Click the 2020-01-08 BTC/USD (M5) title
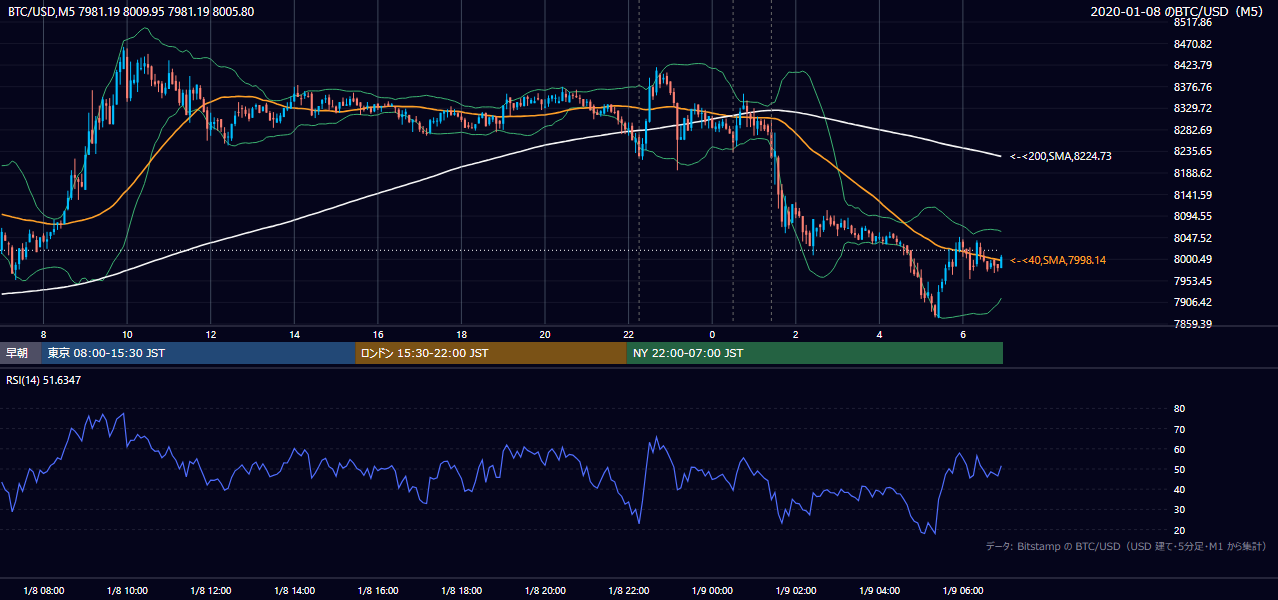This screenshot has height=600, width=1278. pyautogui.click(x=1179, y=11)
